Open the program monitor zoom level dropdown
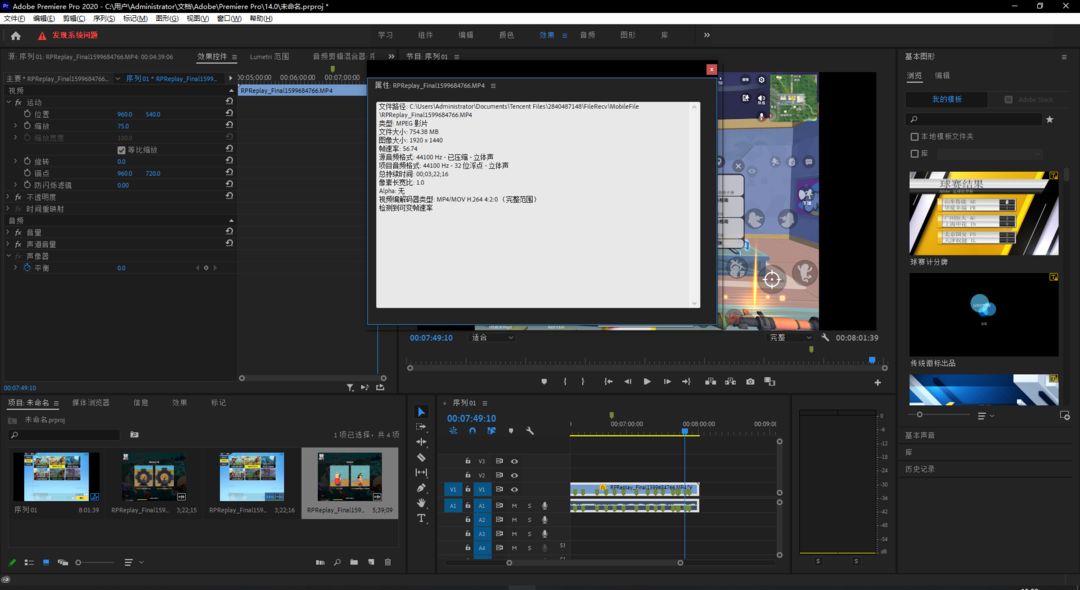 [491, 337]
